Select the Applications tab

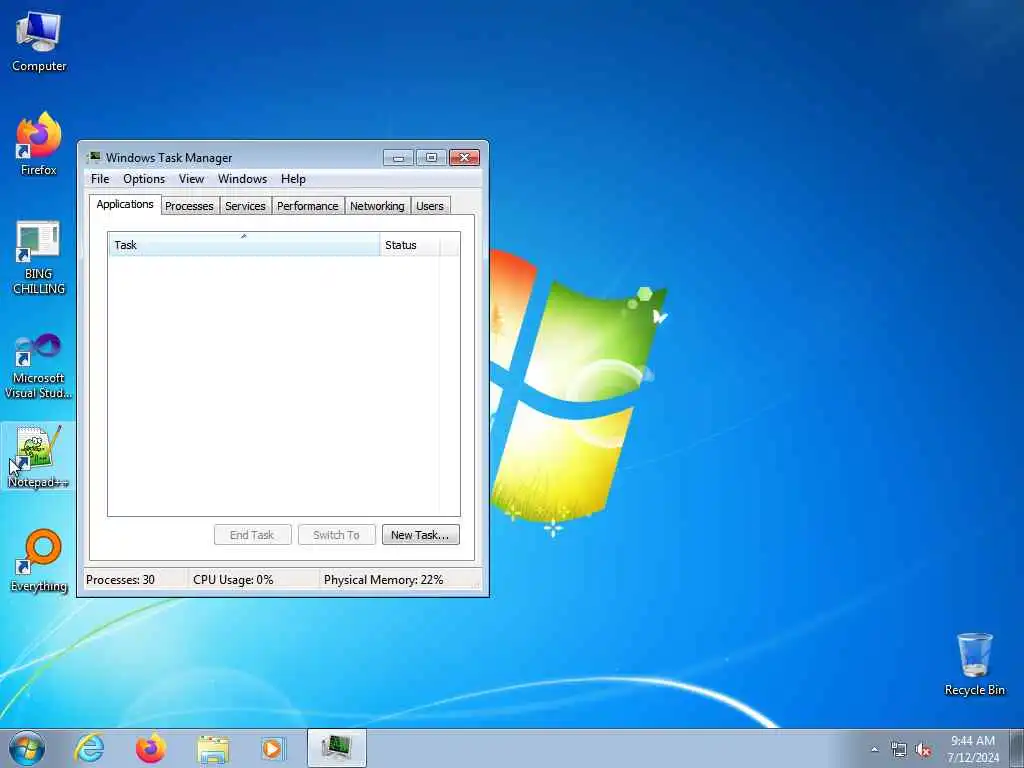[125, 204]
